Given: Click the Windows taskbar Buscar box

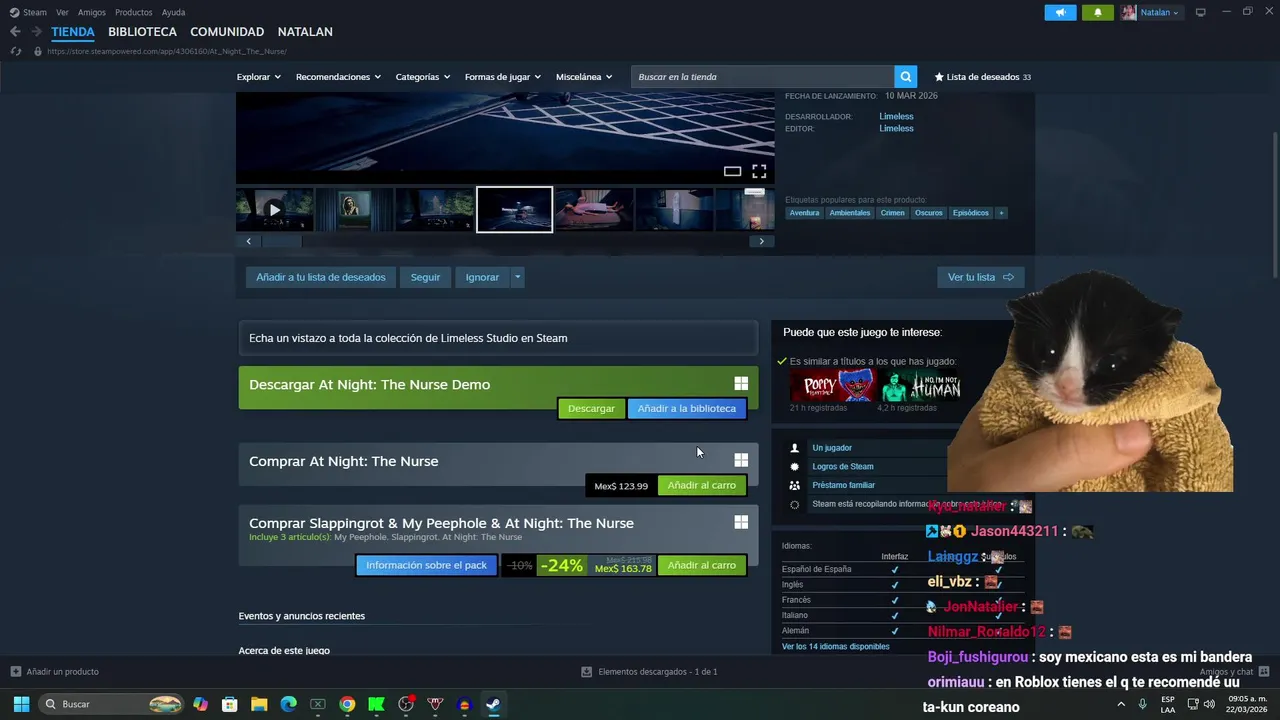Looking at the screenshot, I should 112,704.
